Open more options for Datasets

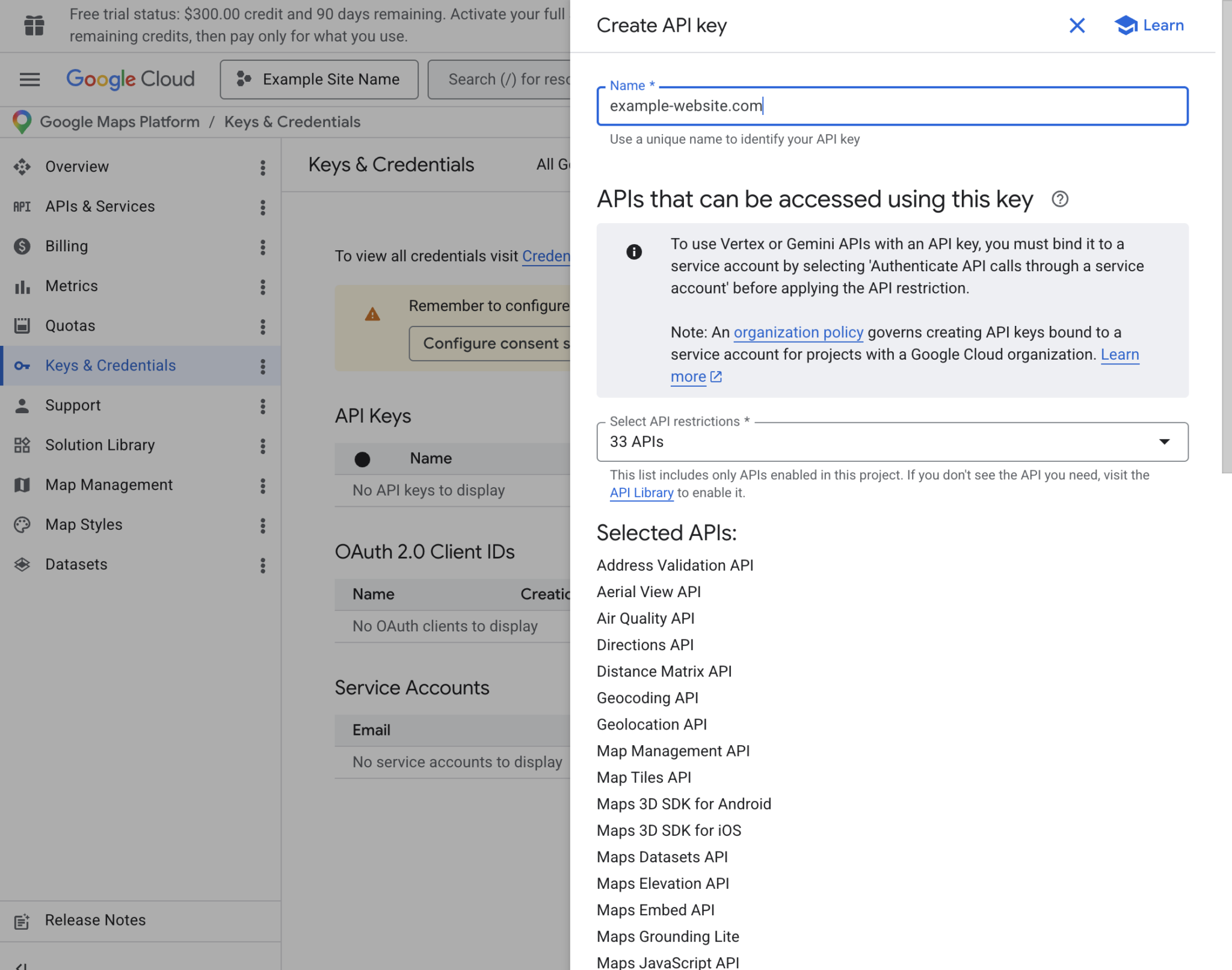263,565
